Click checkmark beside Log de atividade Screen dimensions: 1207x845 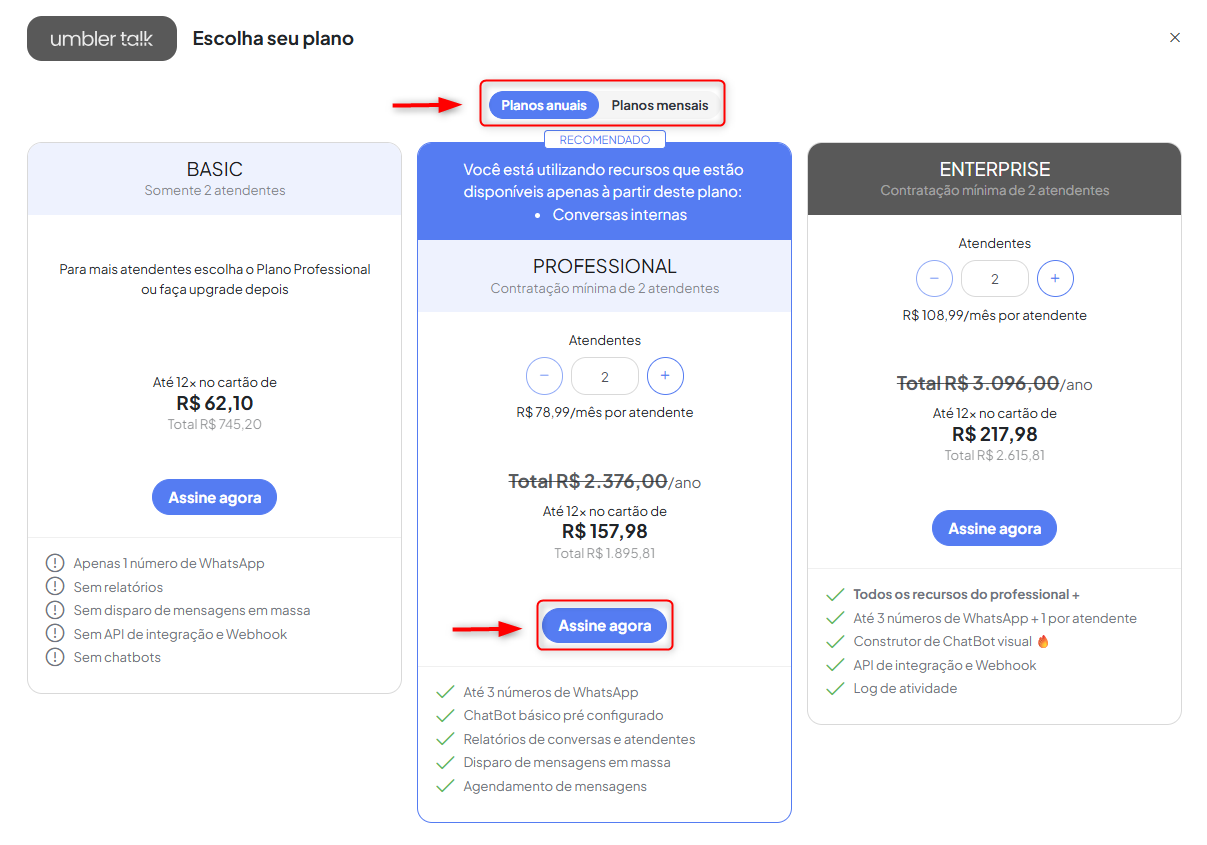pos(835,688)
